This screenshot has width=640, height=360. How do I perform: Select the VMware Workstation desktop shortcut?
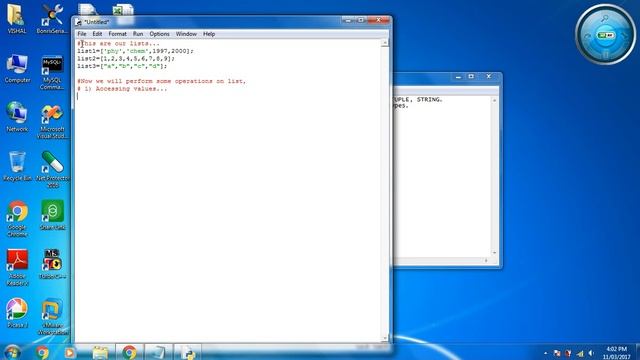52,317
